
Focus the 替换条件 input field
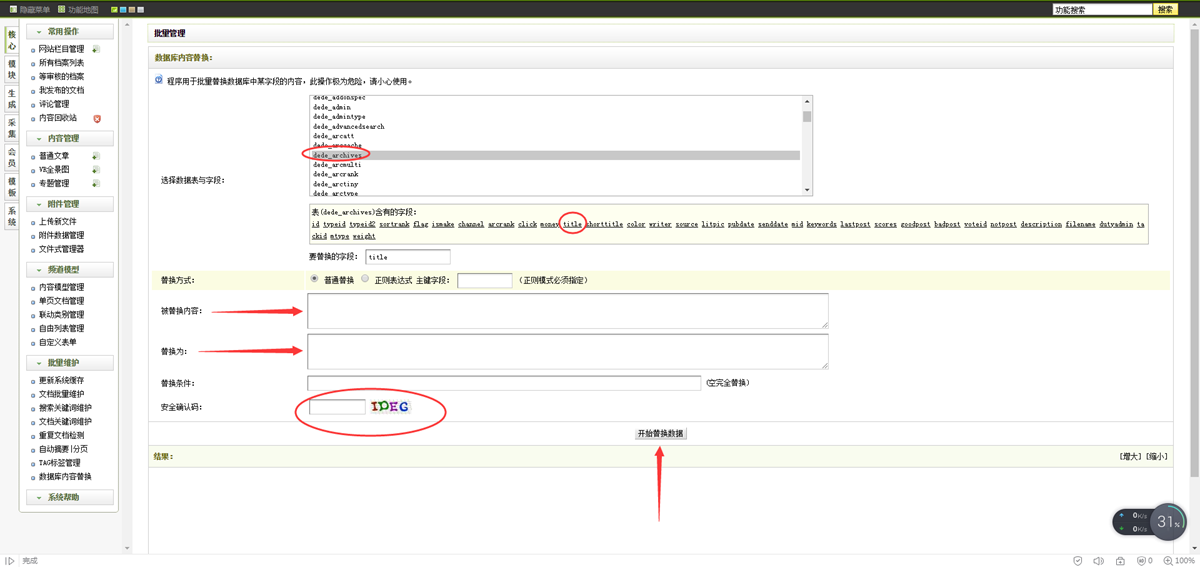click(504, 383)
